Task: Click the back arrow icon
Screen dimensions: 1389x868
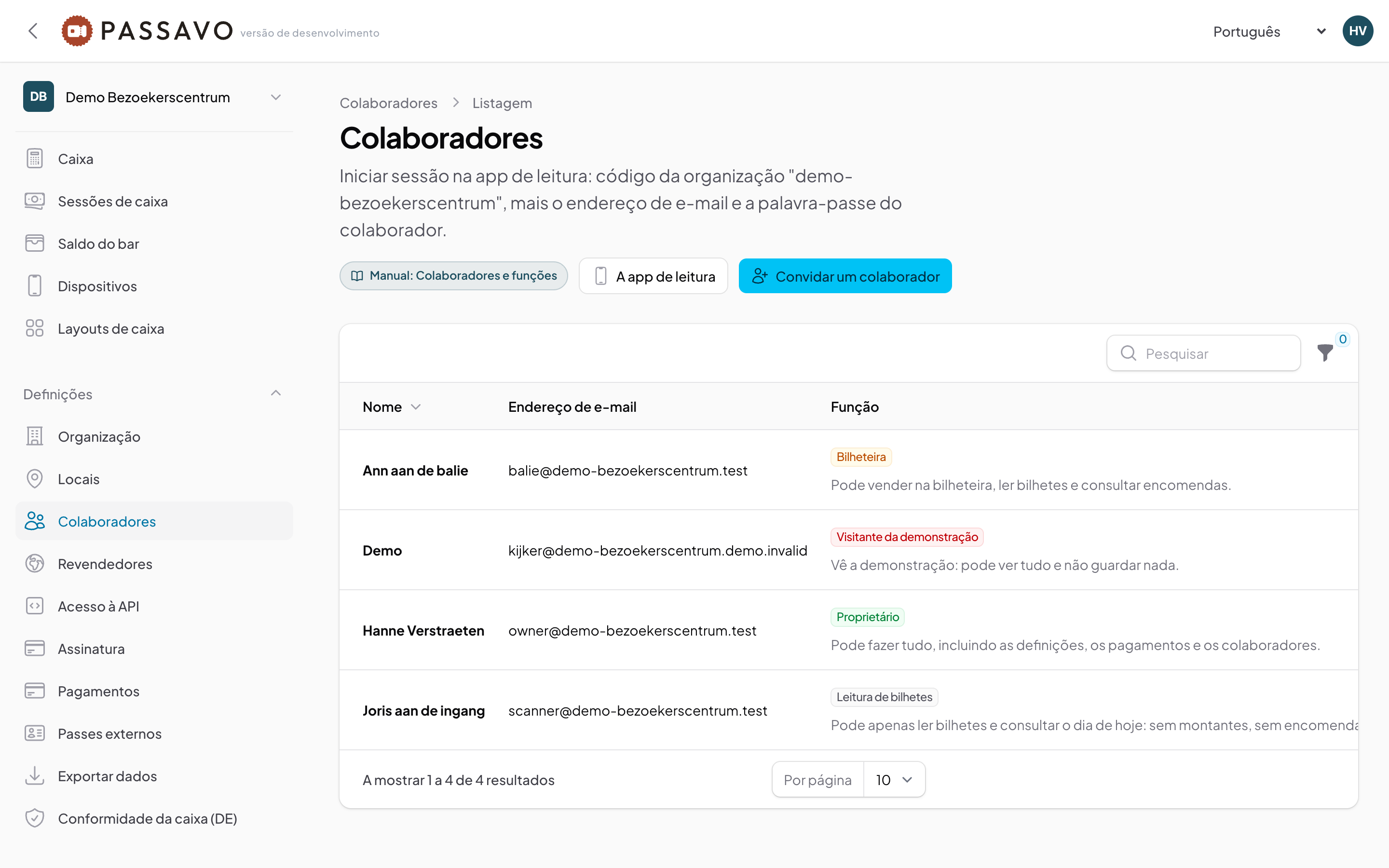Action: (33, 31)
